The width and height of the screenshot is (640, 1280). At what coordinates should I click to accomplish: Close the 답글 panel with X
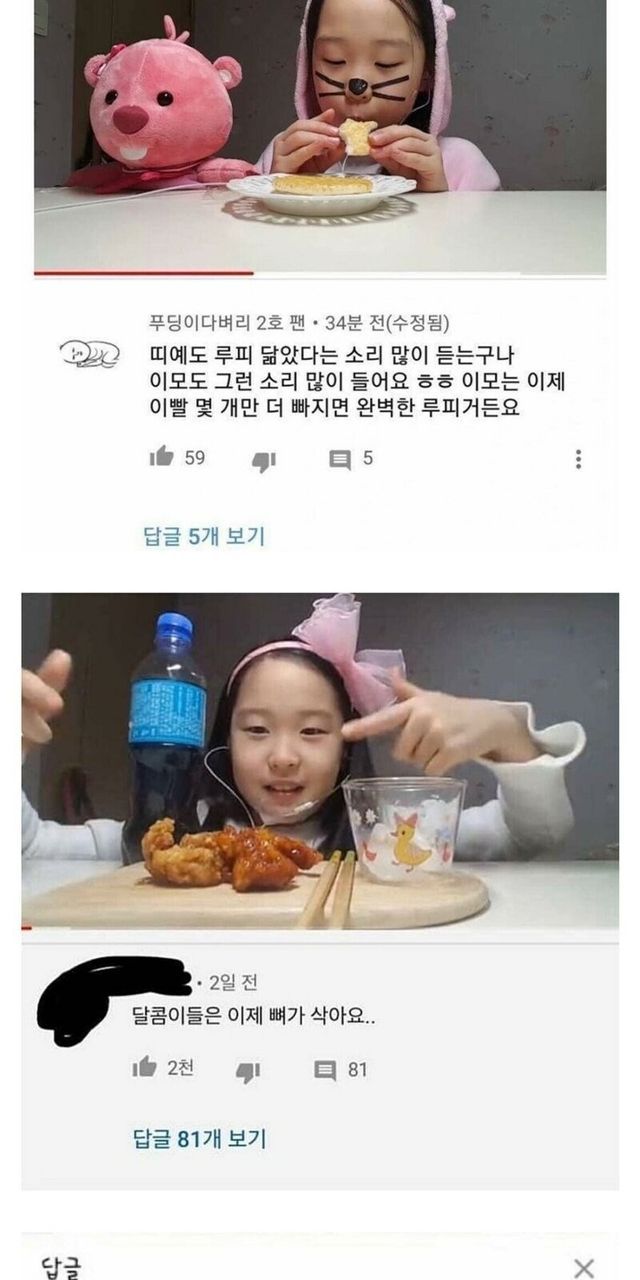(584, 1268)
